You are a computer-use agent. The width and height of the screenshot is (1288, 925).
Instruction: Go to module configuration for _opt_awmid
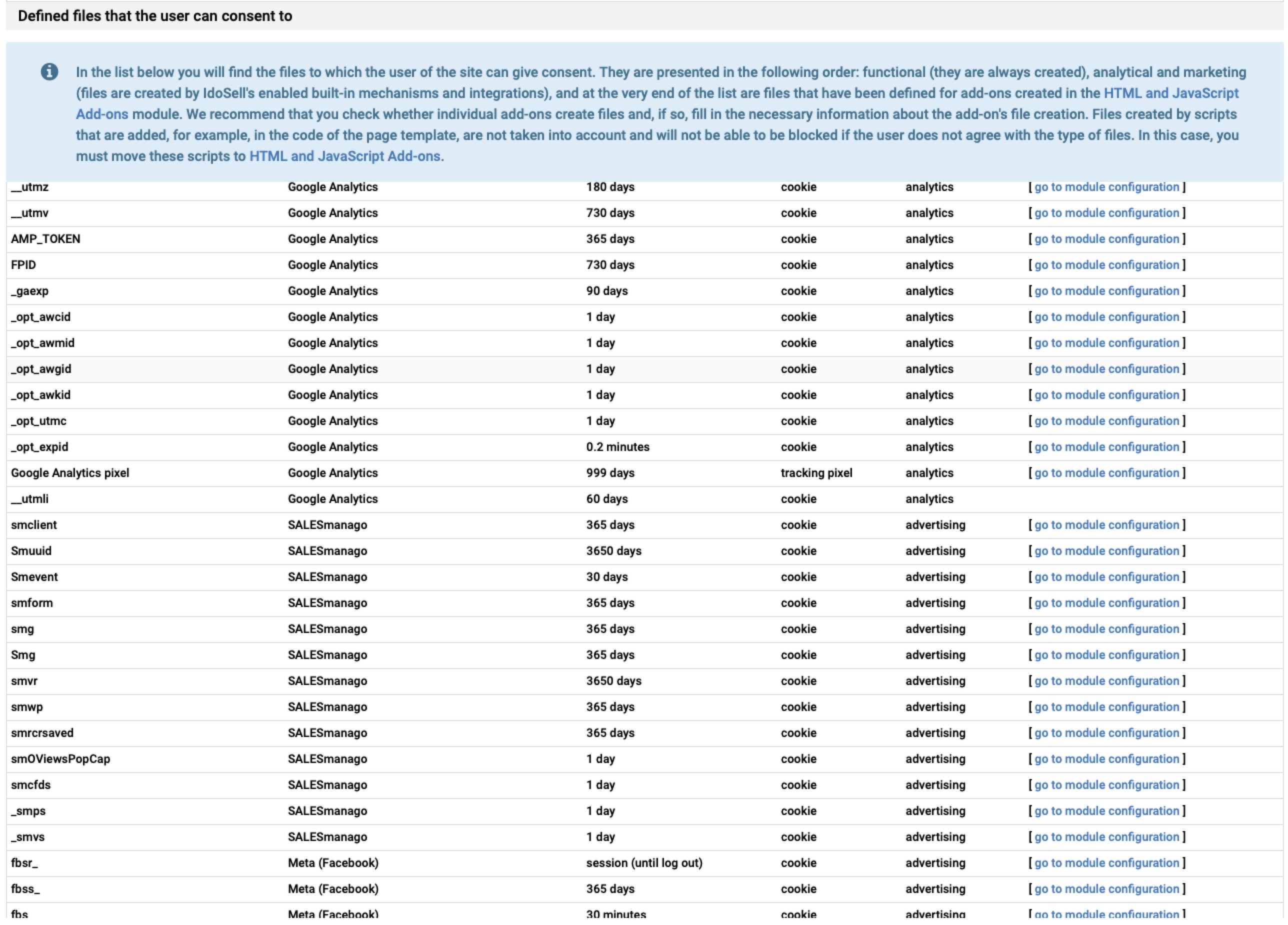(1106, 343)
